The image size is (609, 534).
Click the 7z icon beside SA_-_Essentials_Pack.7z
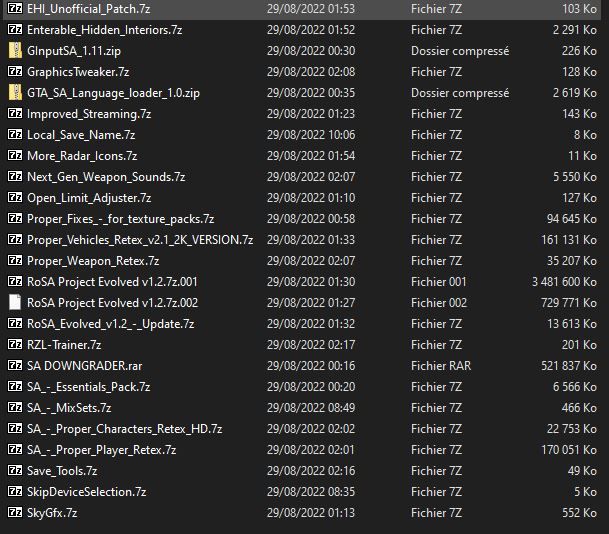click(15, 386)
